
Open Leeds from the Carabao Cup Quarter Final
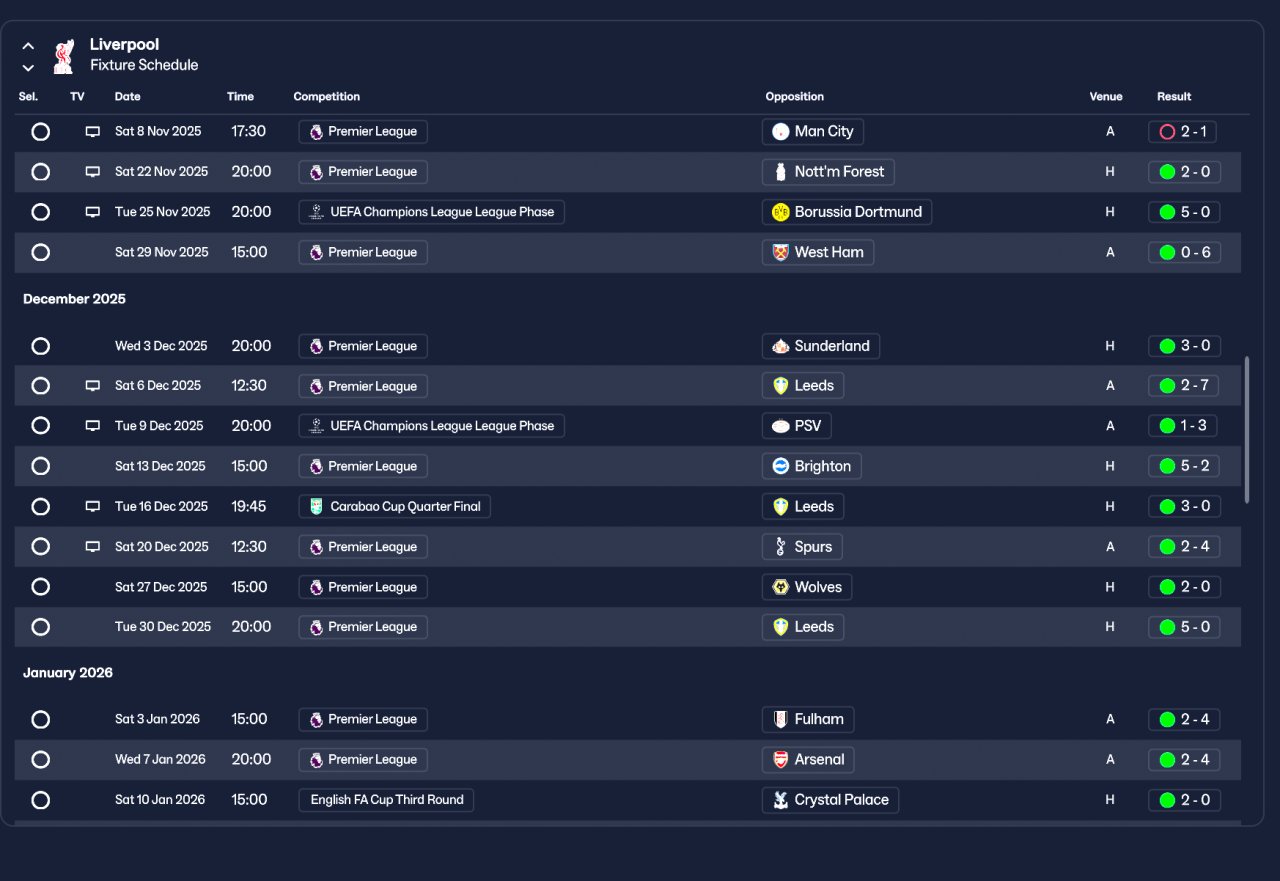[803, 507]
